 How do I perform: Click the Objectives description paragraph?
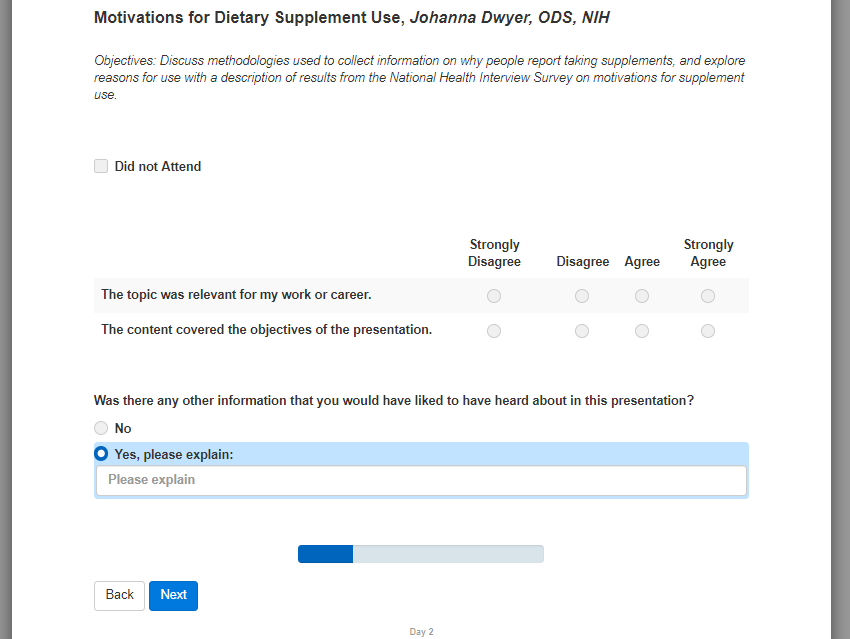point(420,78)
